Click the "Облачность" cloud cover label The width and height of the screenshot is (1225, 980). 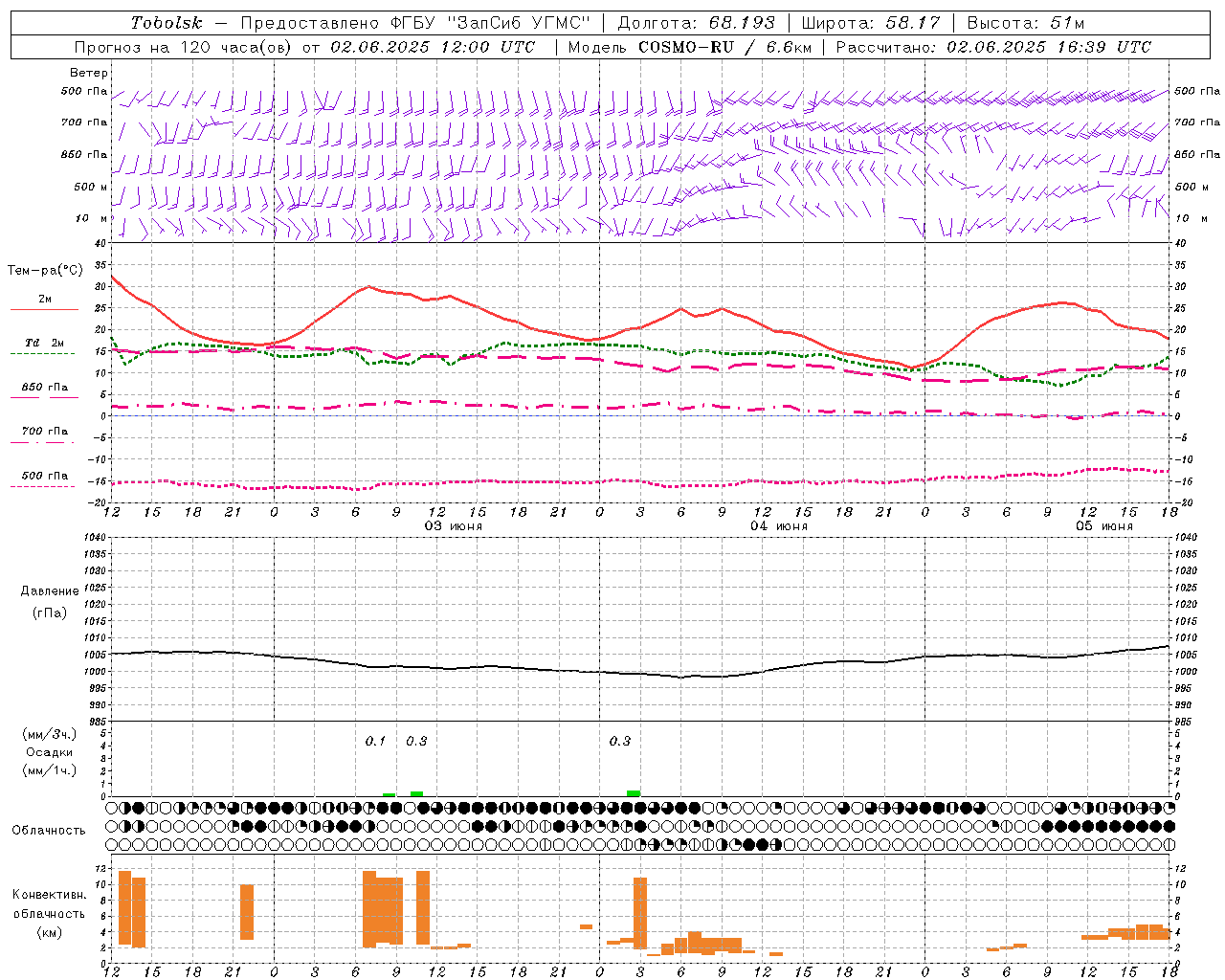(49, 830)
